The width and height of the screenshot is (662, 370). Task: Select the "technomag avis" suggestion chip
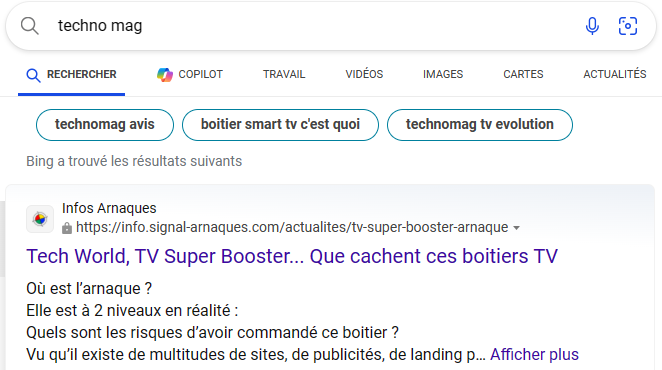click(x=105, y=125)
